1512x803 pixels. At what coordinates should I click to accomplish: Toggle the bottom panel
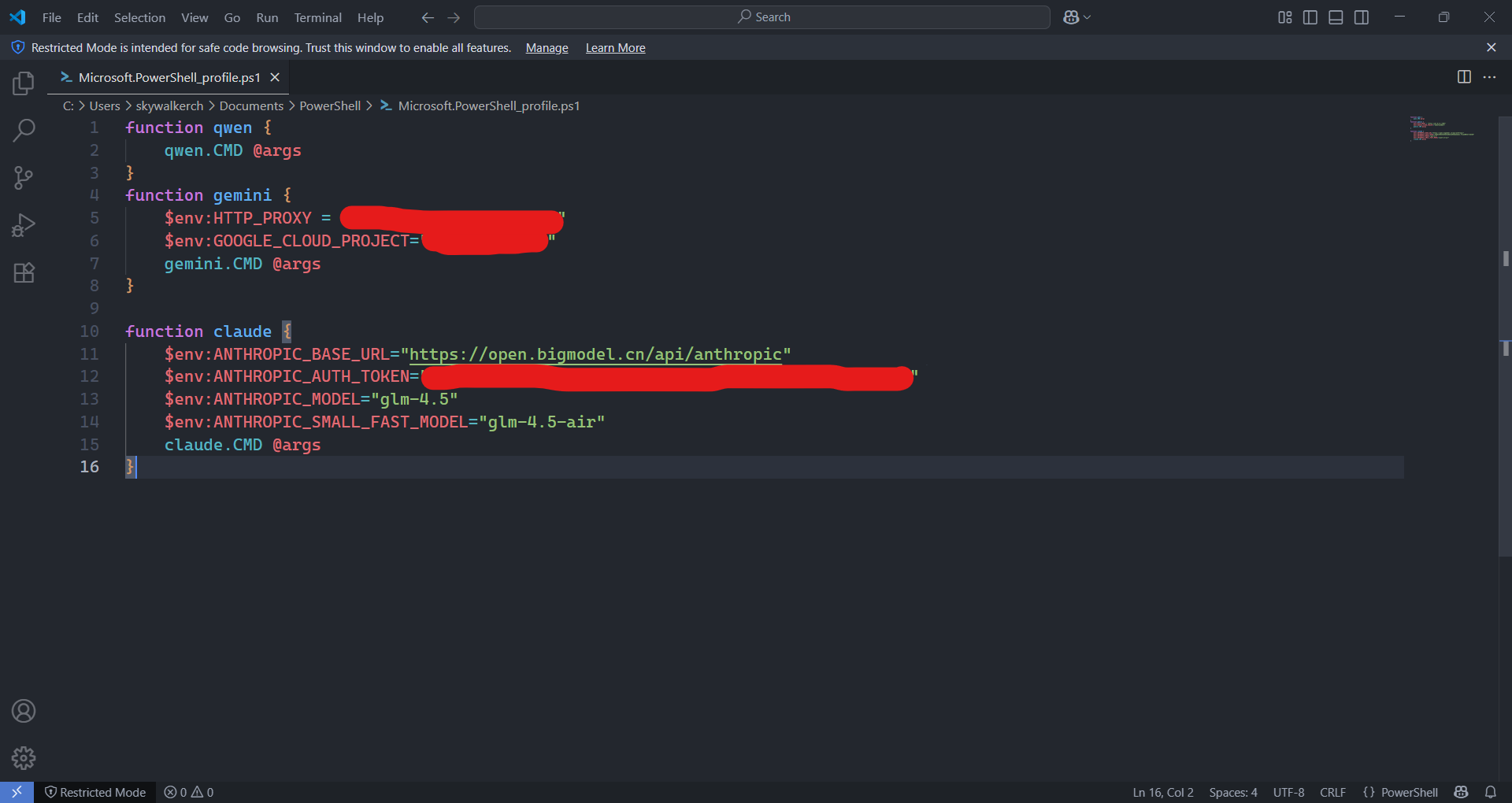click(1336, 17)
